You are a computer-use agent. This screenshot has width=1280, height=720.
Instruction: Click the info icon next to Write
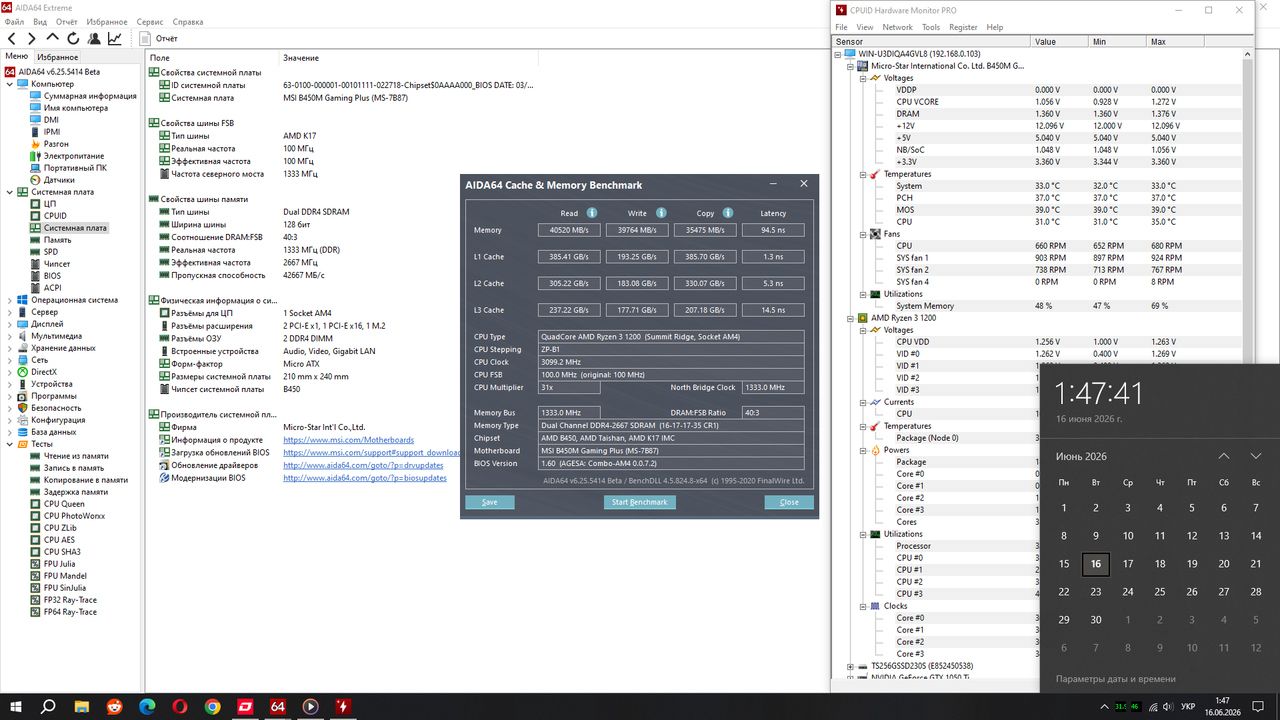tap(660, 212)
